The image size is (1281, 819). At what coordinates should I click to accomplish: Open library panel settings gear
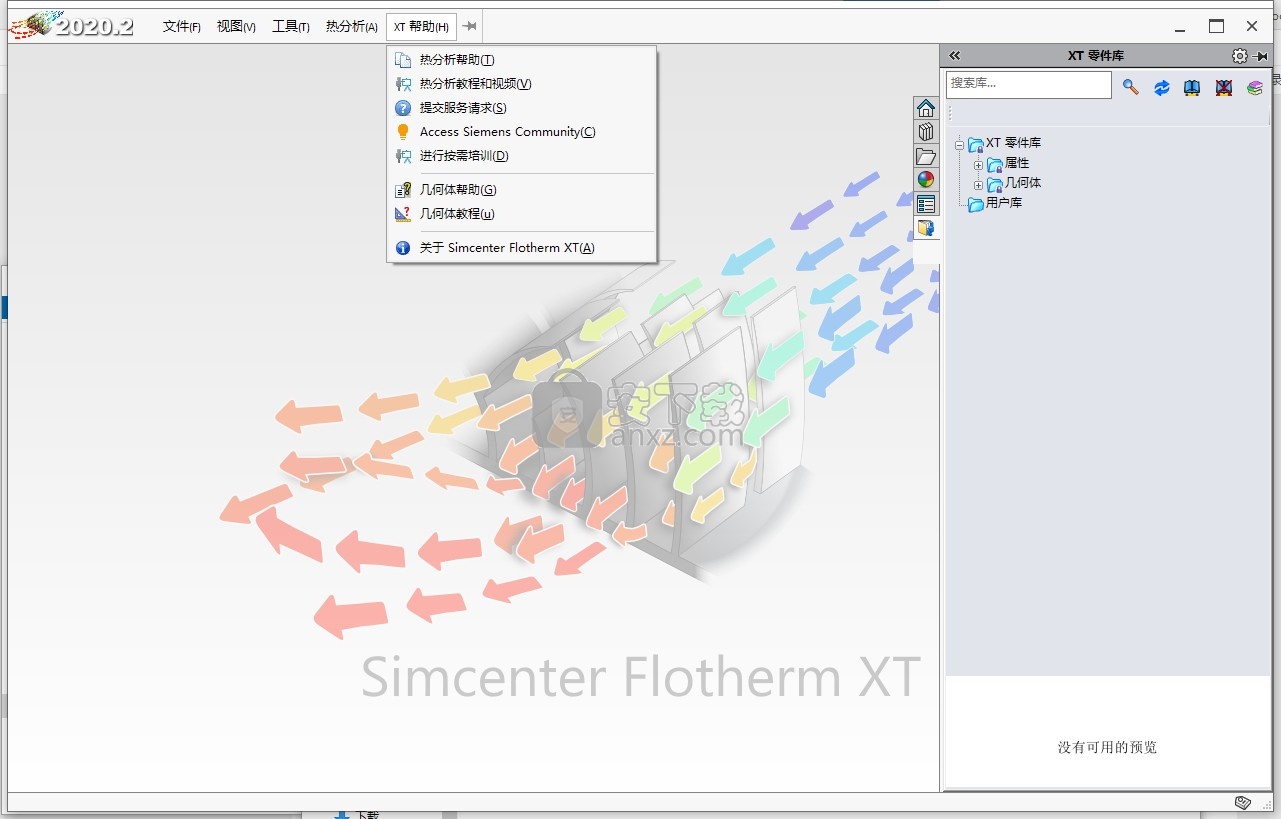[1239, 56]
